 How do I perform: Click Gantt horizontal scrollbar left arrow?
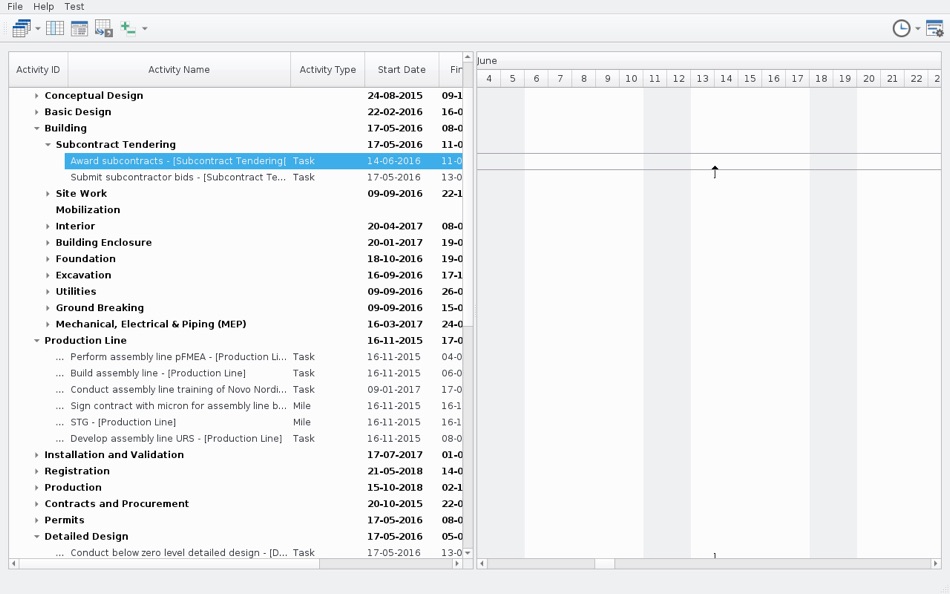tap(482, 564)
